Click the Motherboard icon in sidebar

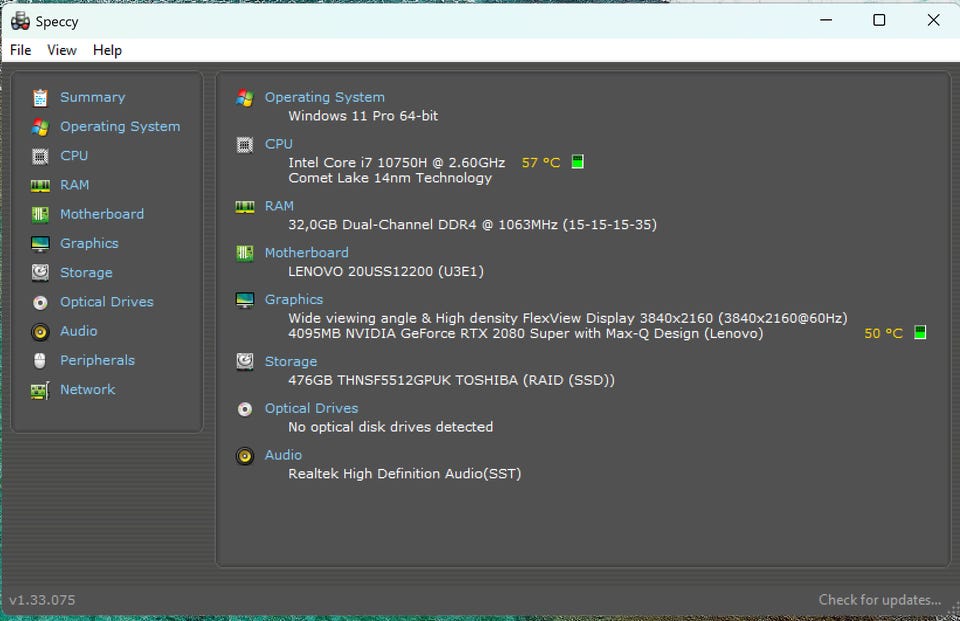point(40,214)
